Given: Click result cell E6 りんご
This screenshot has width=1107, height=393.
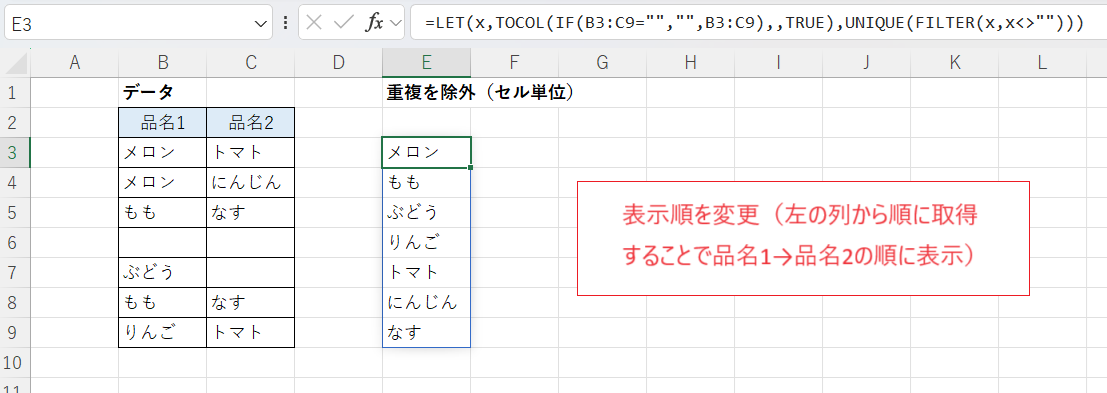Looking at the screenshot, I should click(x=426, y=242).
